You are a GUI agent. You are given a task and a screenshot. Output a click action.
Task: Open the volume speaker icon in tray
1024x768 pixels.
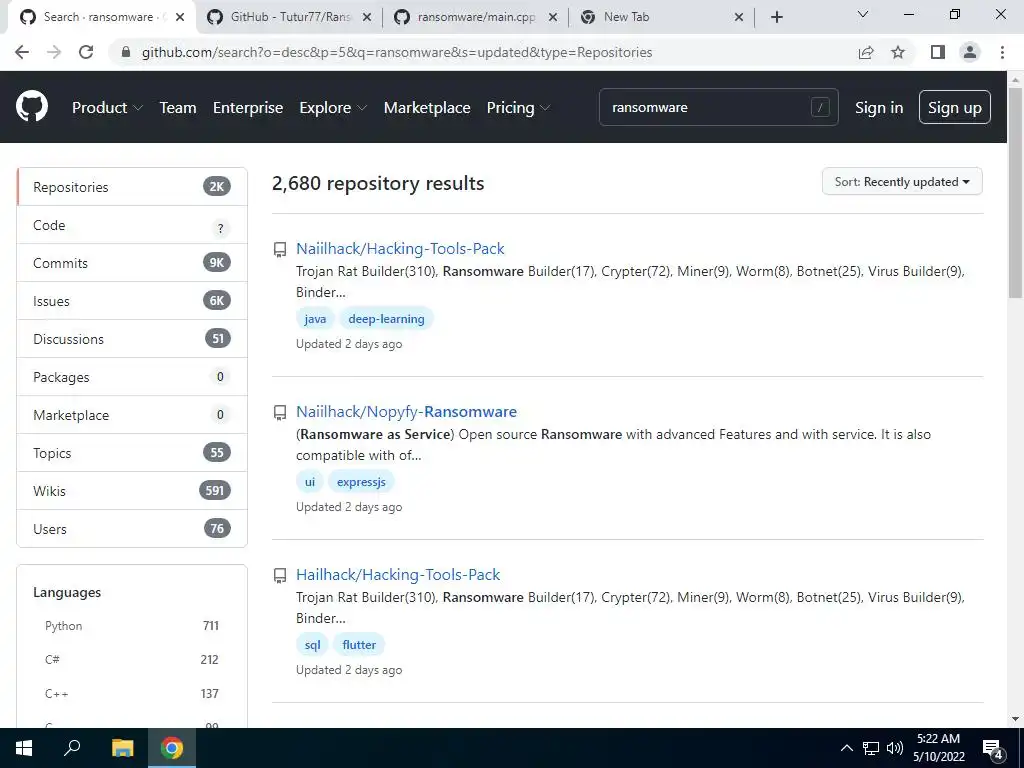click(x=895, y=748)
